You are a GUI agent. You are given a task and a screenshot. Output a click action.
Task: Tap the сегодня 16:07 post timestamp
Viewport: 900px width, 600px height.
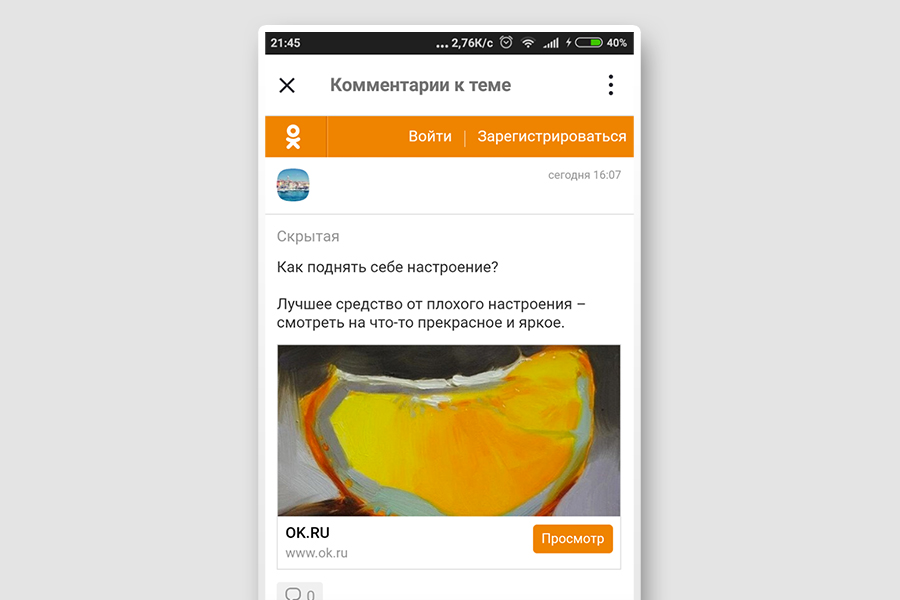pos(584,175)
